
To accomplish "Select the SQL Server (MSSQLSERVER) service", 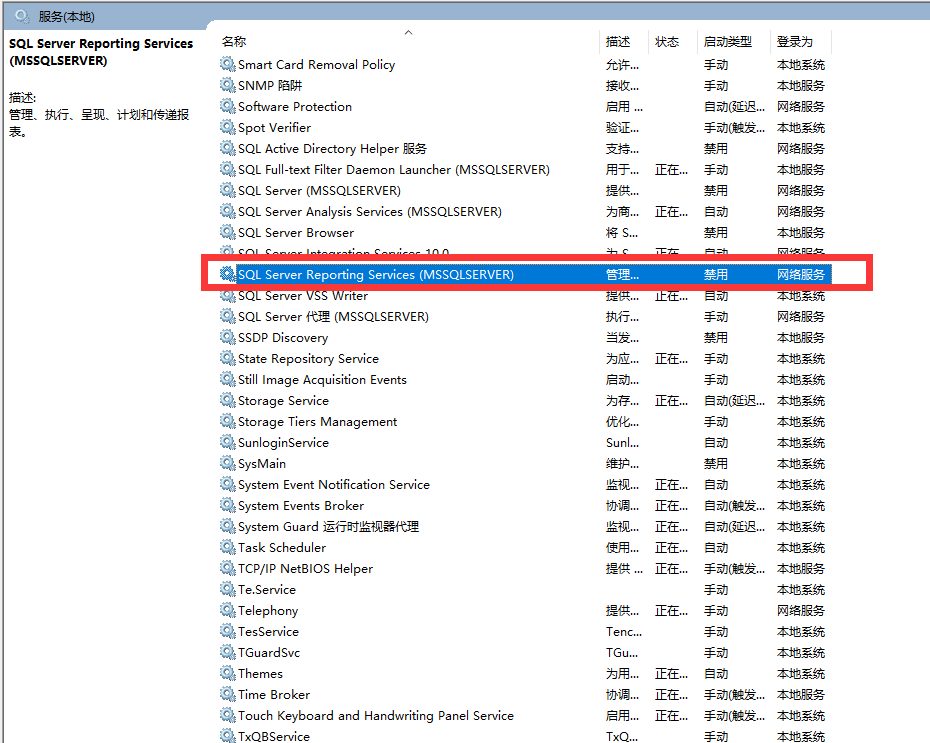I will pos(319,190).
